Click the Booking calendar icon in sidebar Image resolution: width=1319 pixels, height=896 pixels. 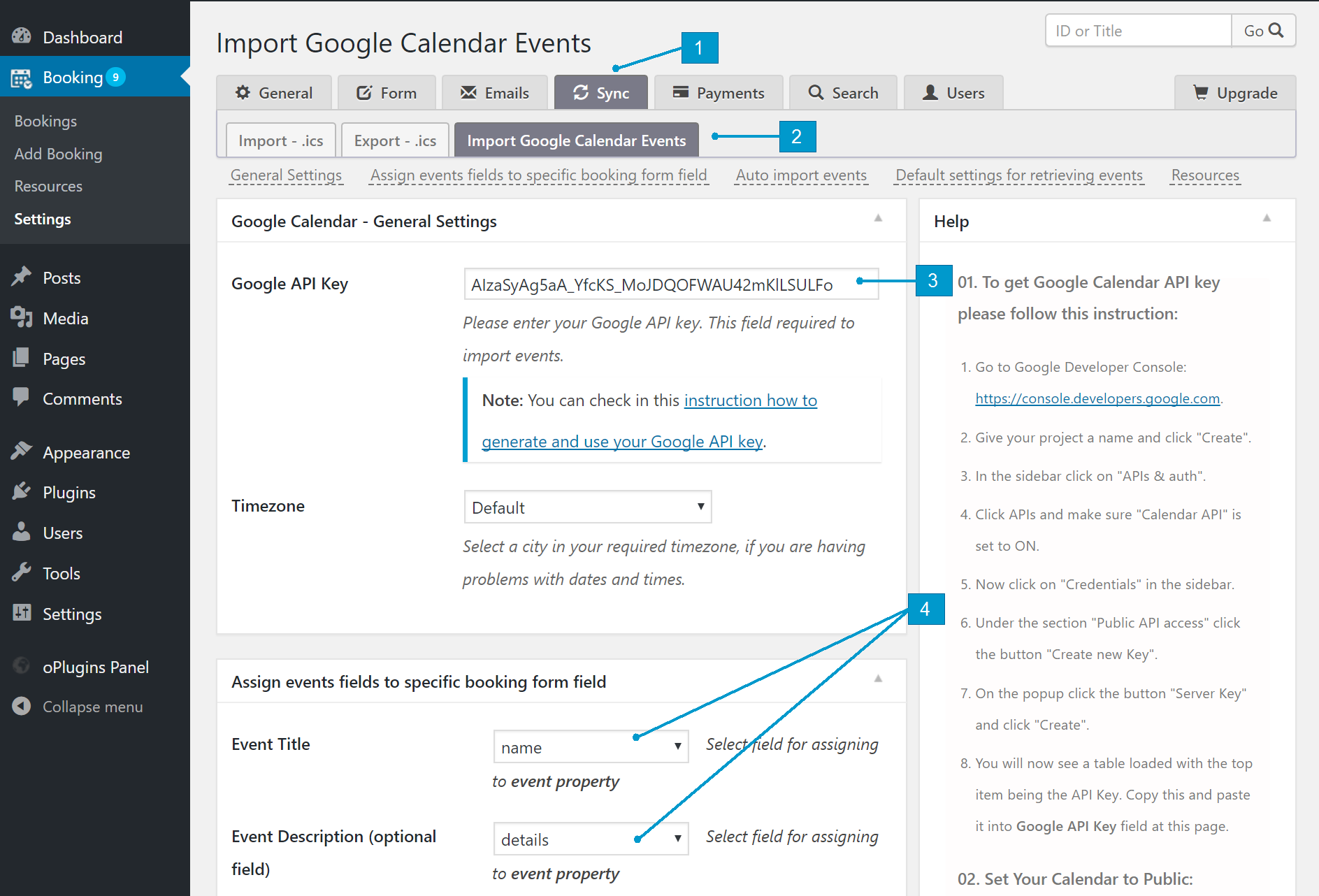(22, 78)
